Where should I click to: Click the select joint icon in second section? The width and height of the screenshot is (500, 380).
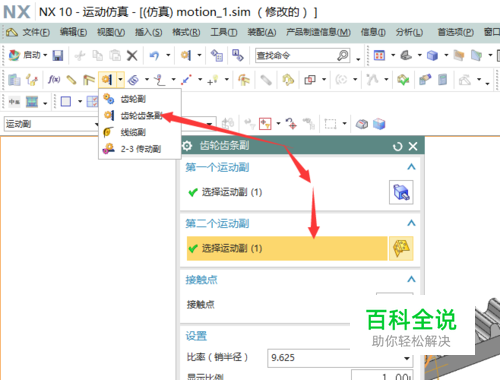(x=401, y=248)
